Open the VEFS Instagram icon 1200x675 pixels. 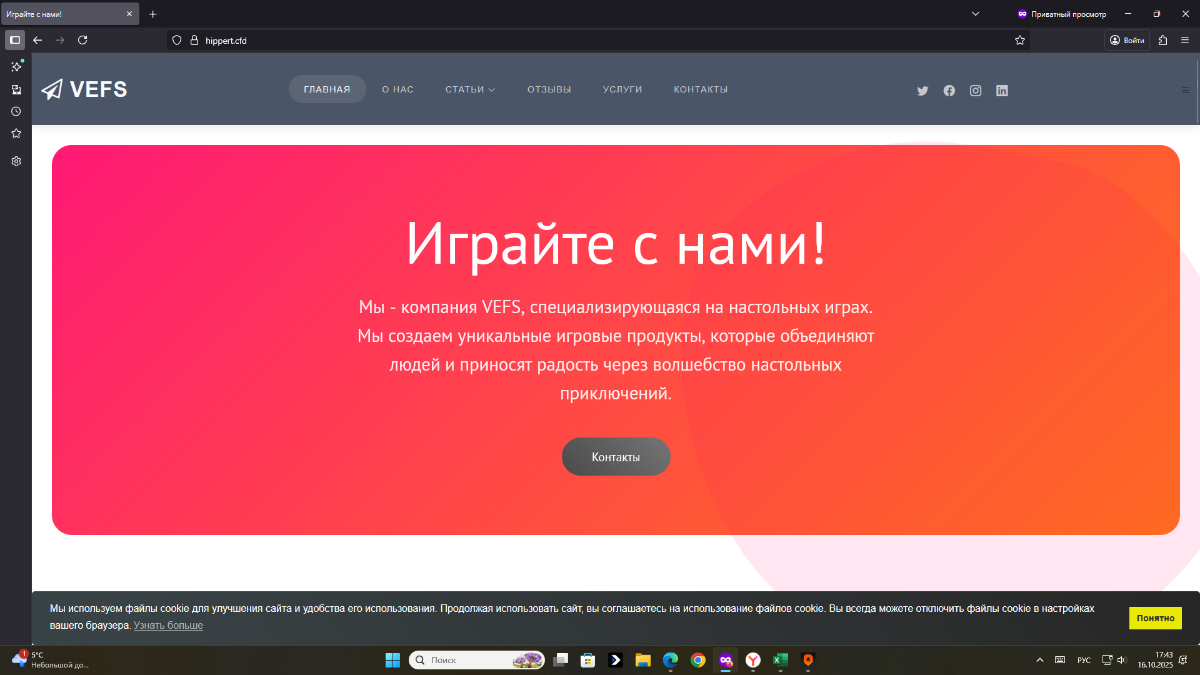click(976, 90)
